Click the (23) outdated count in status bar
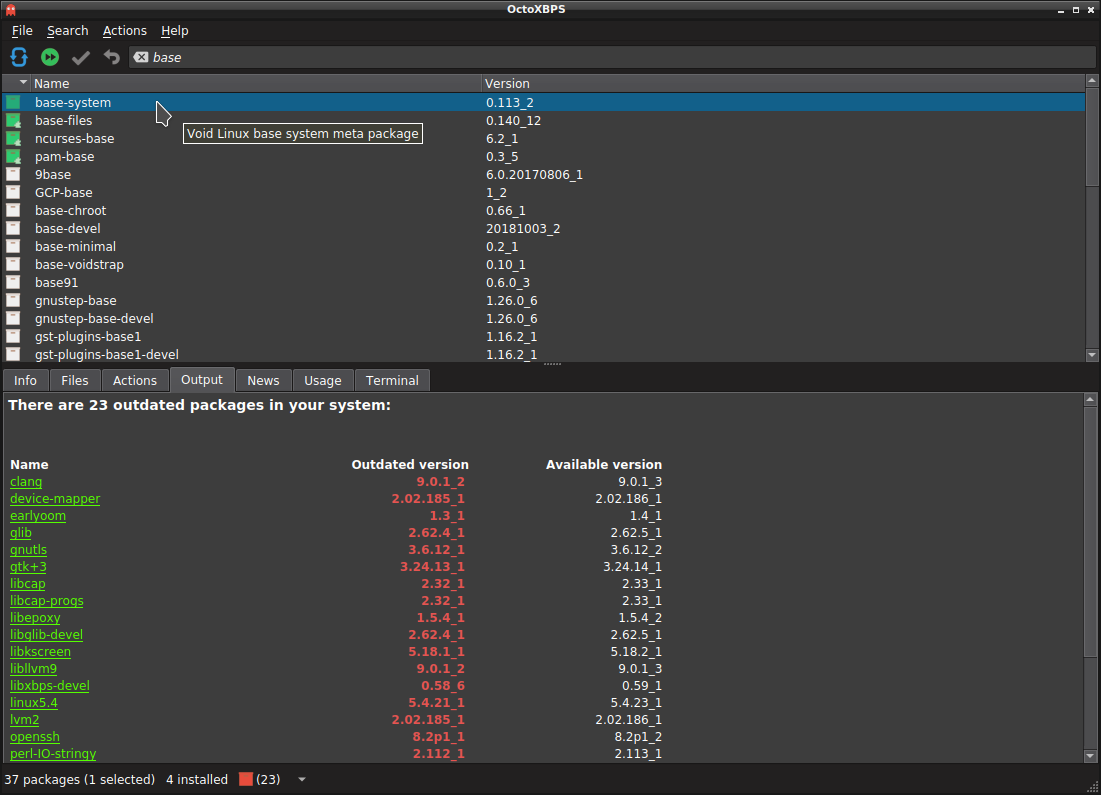The width and height of the screenshot is (1101, 795). click(268, 779)
